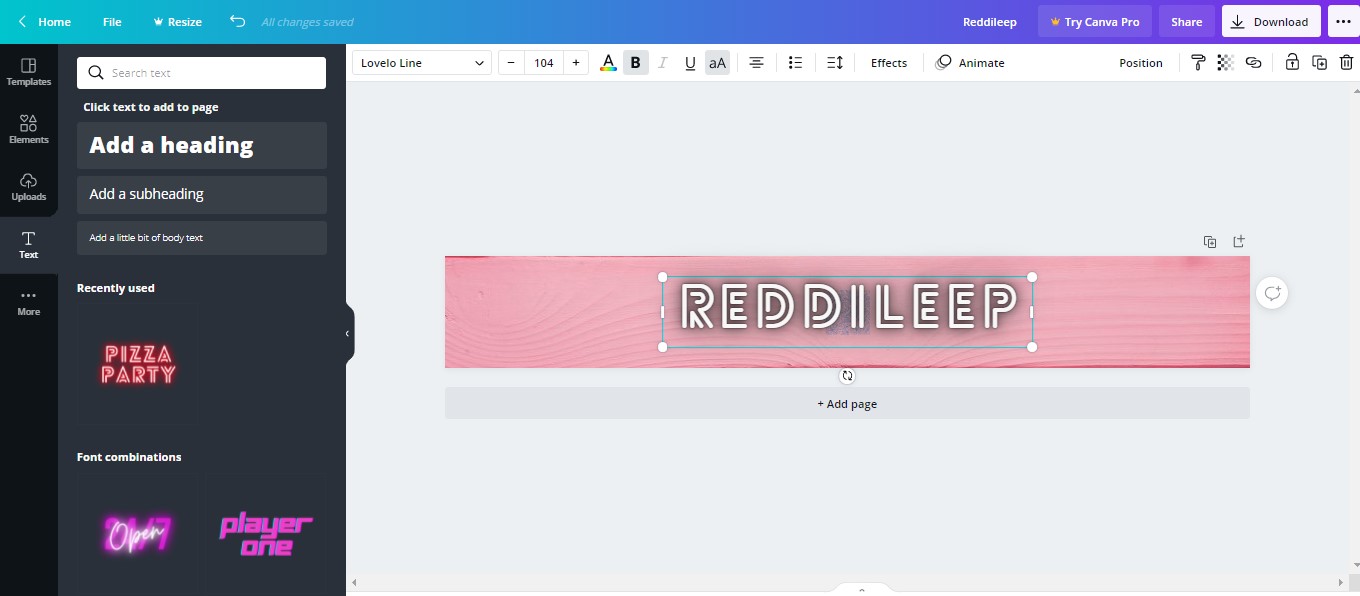Click the link chain icon
This screenshot has height=596, width=1360.
point(1253,63)
